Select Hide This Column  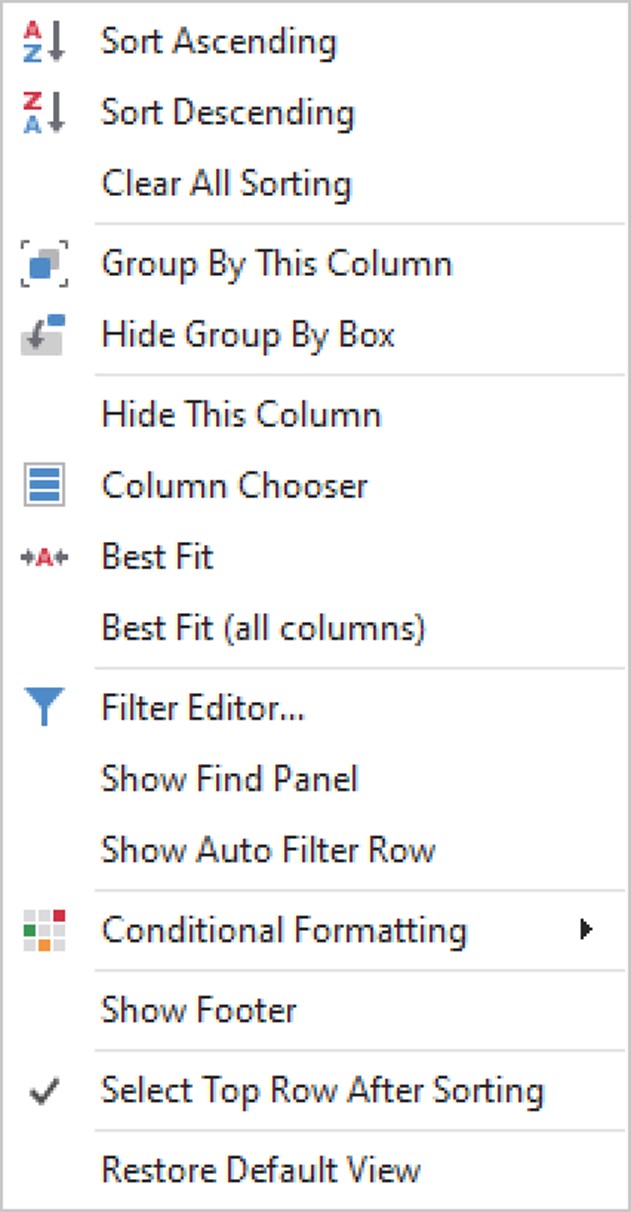pos(241,415)
